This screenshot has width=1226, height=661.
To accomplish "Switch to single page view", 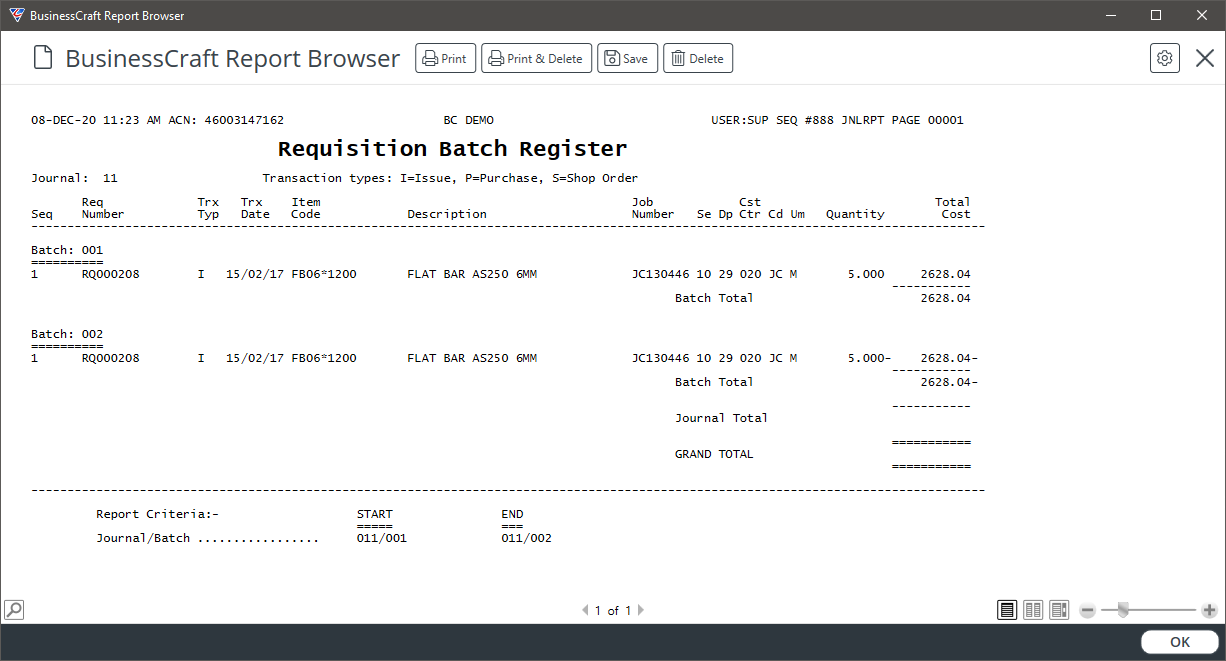I will [x=1007, y=609].
